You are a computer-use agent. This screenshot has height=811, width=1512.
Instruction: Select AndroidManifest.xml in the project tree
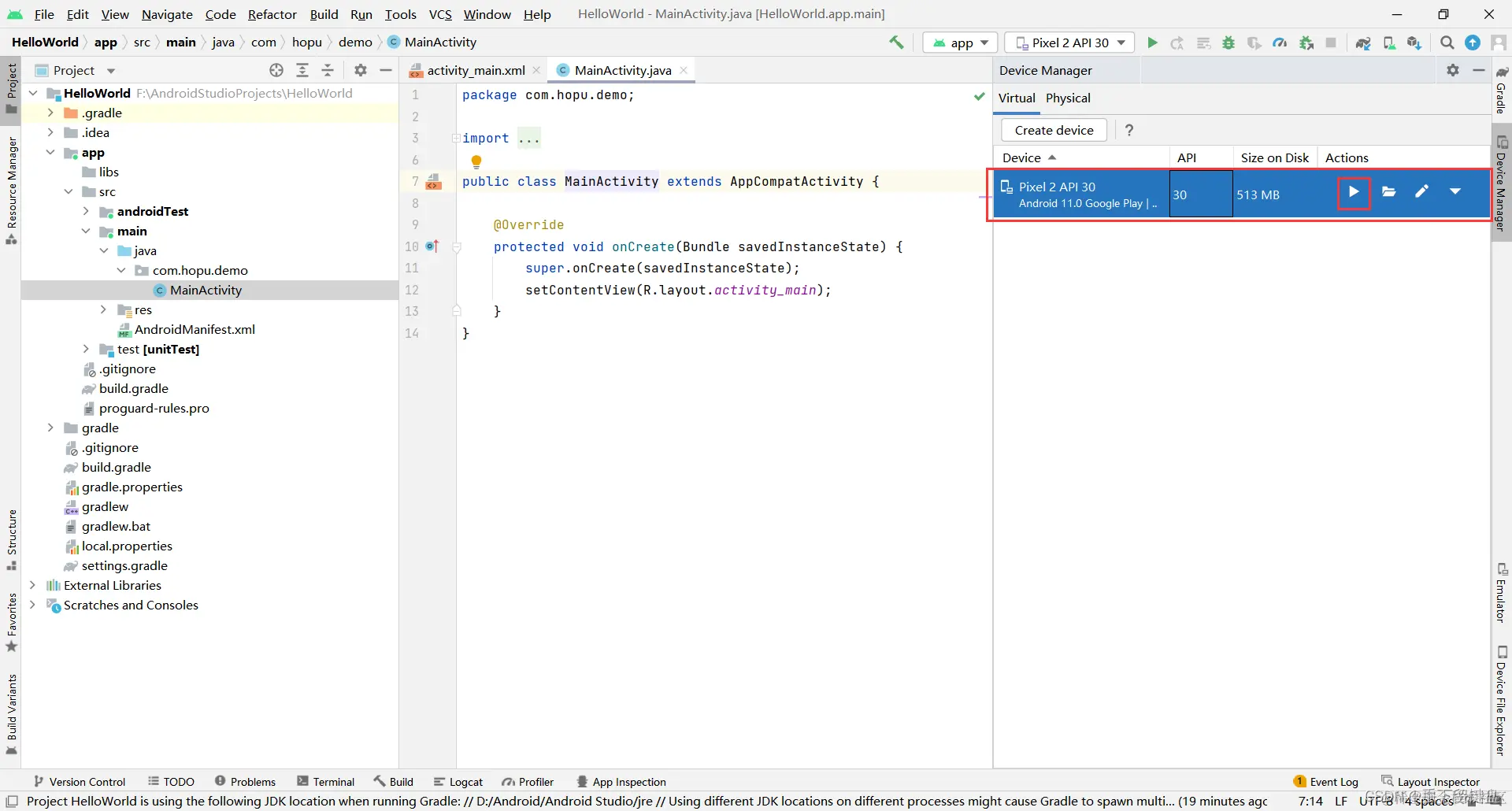coord(195,329)
